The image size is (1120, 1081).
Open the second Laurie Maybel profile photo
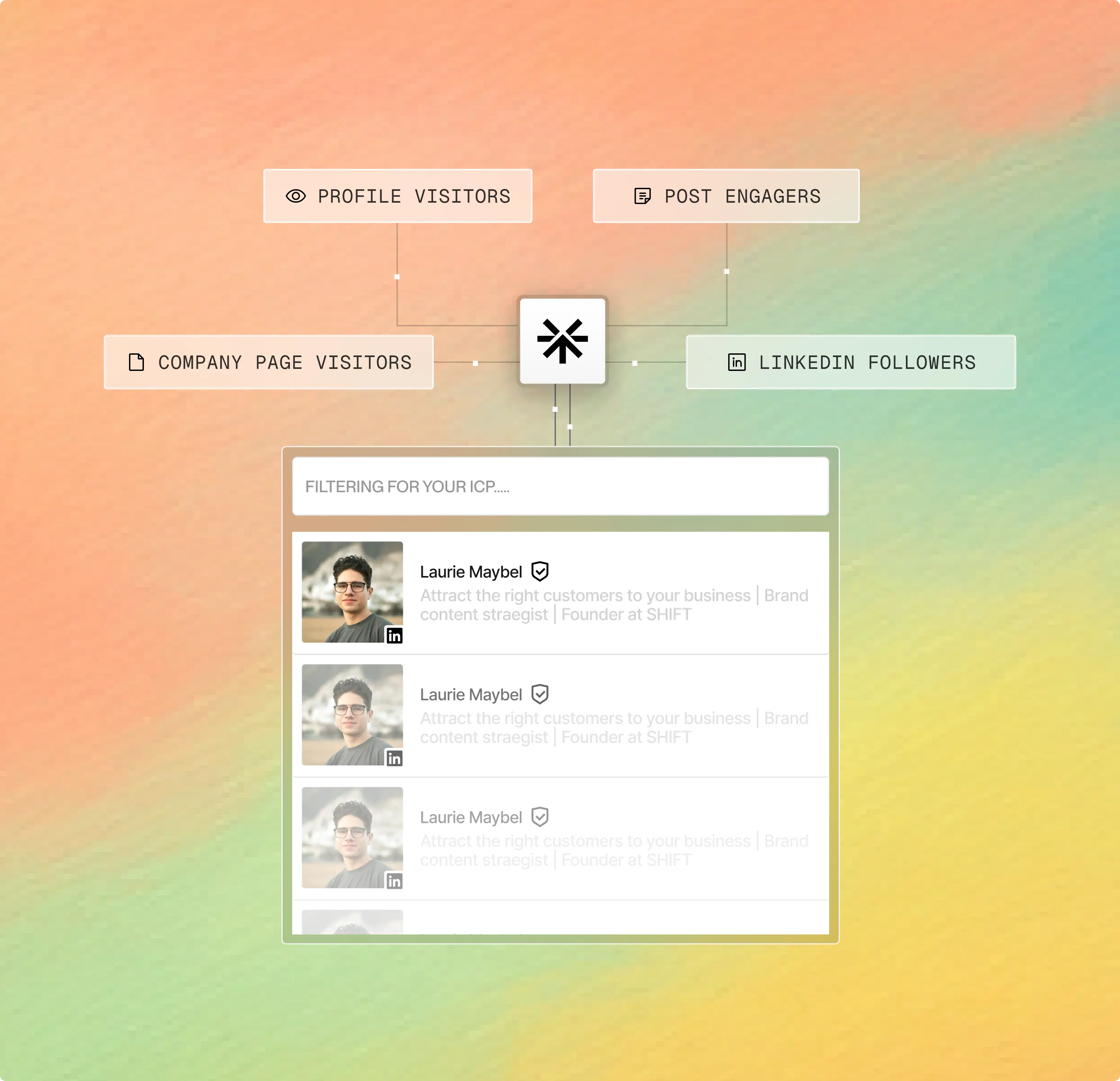[352, 714]
